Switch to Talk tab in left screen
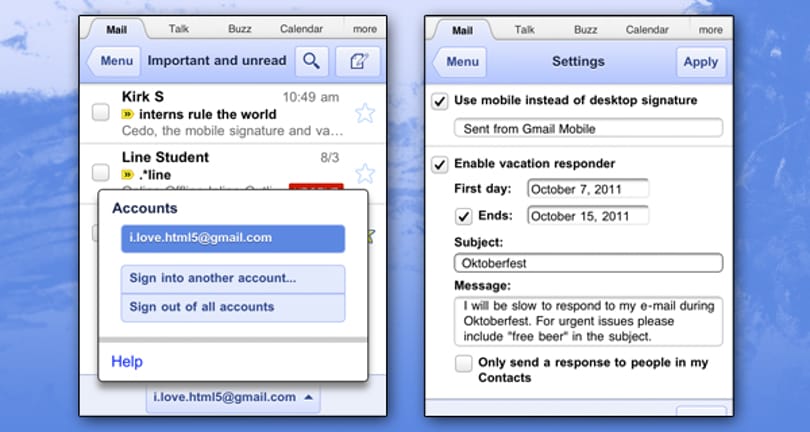 pyautogui.click(x=179, y=29)
